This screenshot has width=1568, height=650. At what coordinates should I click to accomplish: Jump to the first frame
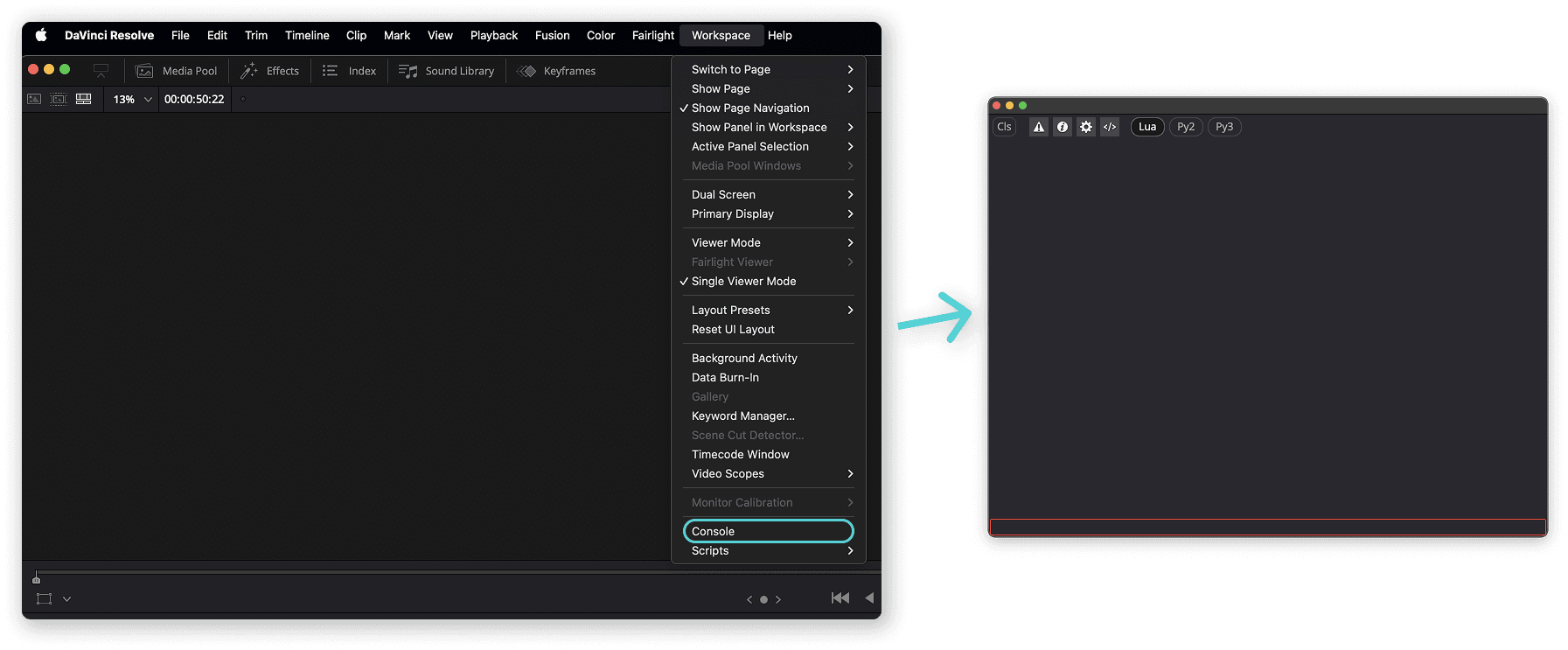[x=840, y=598]
